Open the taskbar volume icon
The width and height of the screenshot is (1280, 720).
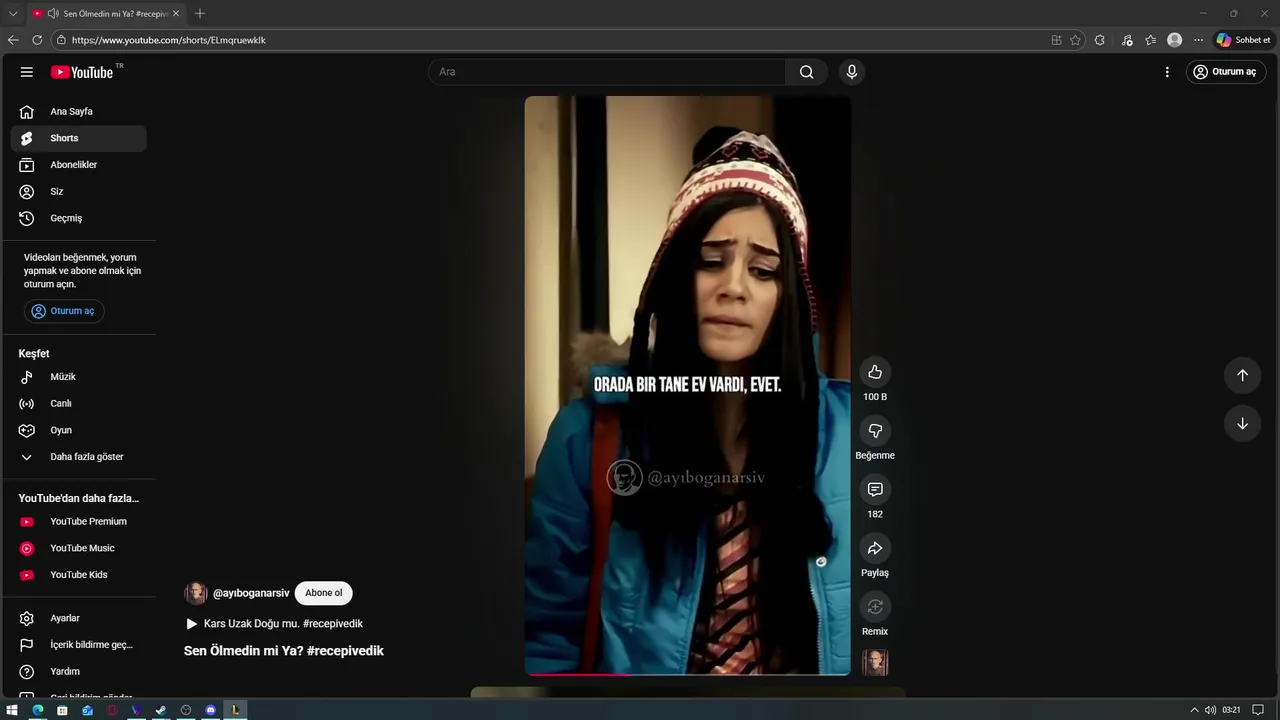[x=1210, y=710]
